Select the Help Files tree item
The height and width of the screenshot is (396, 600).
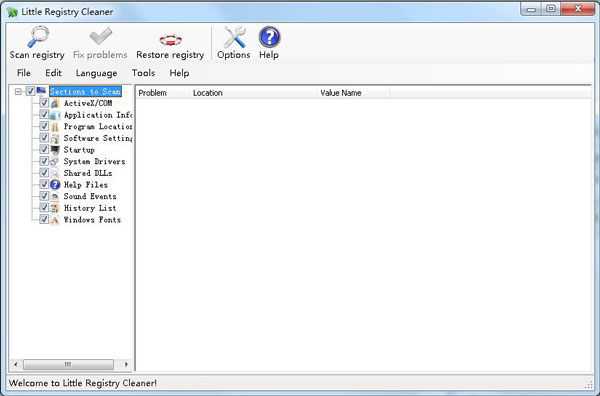coord(86,185)
